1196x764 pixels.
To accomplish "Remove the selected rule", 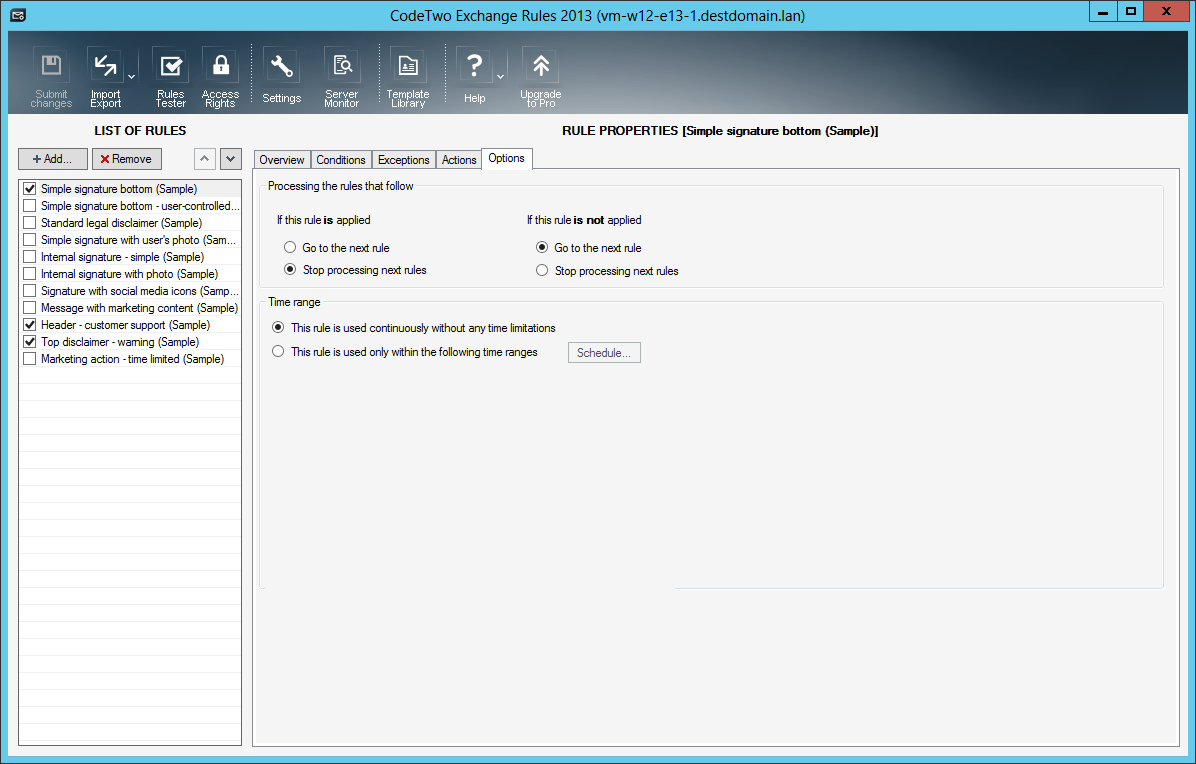I will tap(127, 159).
